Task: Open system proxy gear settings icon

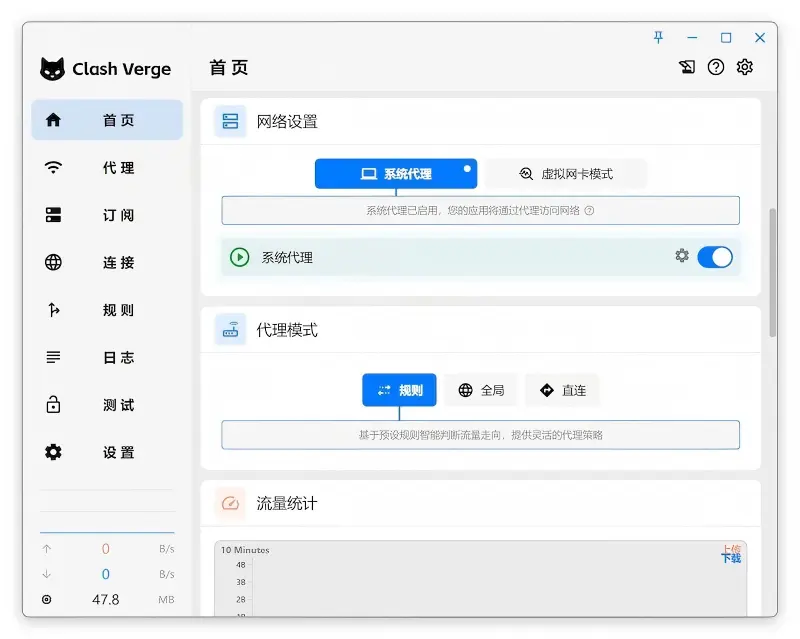Action: click(x=682, y=255)
